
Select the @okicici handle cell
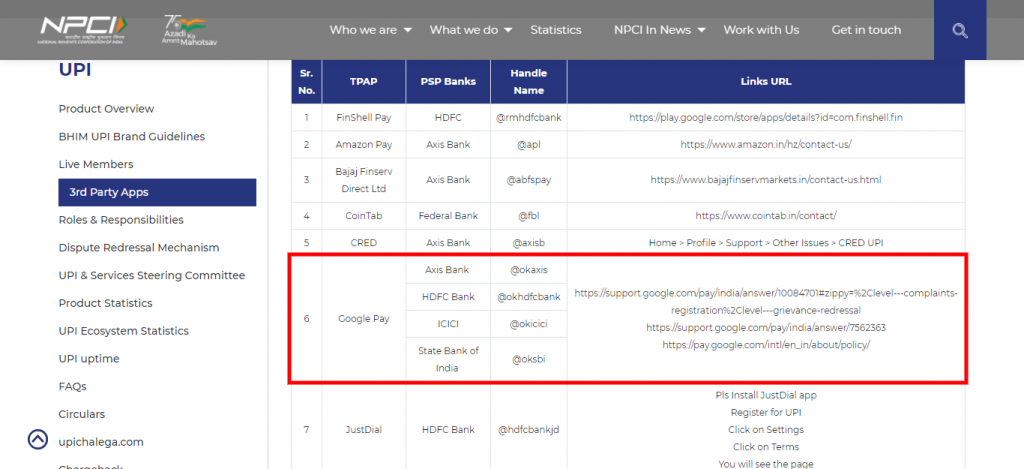pos(529,324)
